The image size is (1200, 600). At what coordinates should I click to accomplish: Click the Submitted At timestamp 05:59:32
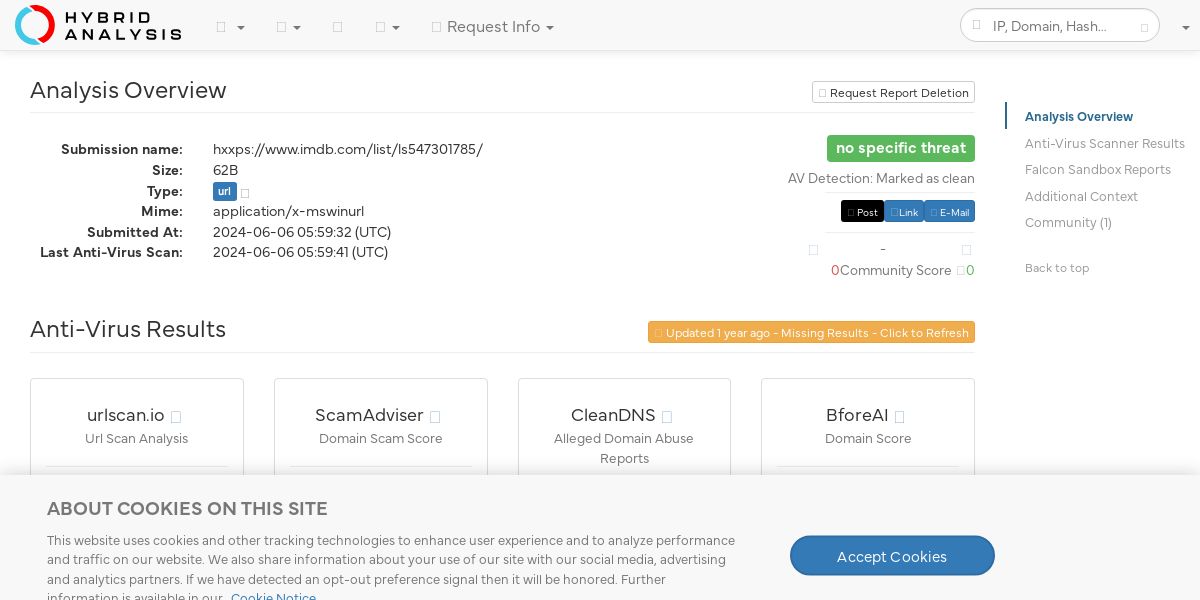(x=302, y=232)
